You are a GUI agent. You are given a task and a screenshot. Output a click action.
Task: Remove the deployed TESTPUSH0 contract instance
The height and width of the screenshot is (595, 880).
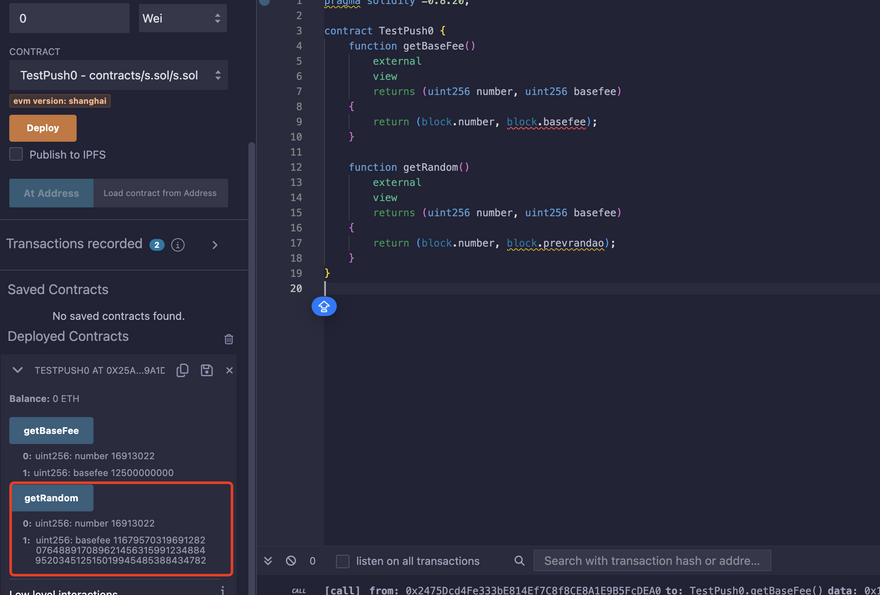[x=229, y=370]
